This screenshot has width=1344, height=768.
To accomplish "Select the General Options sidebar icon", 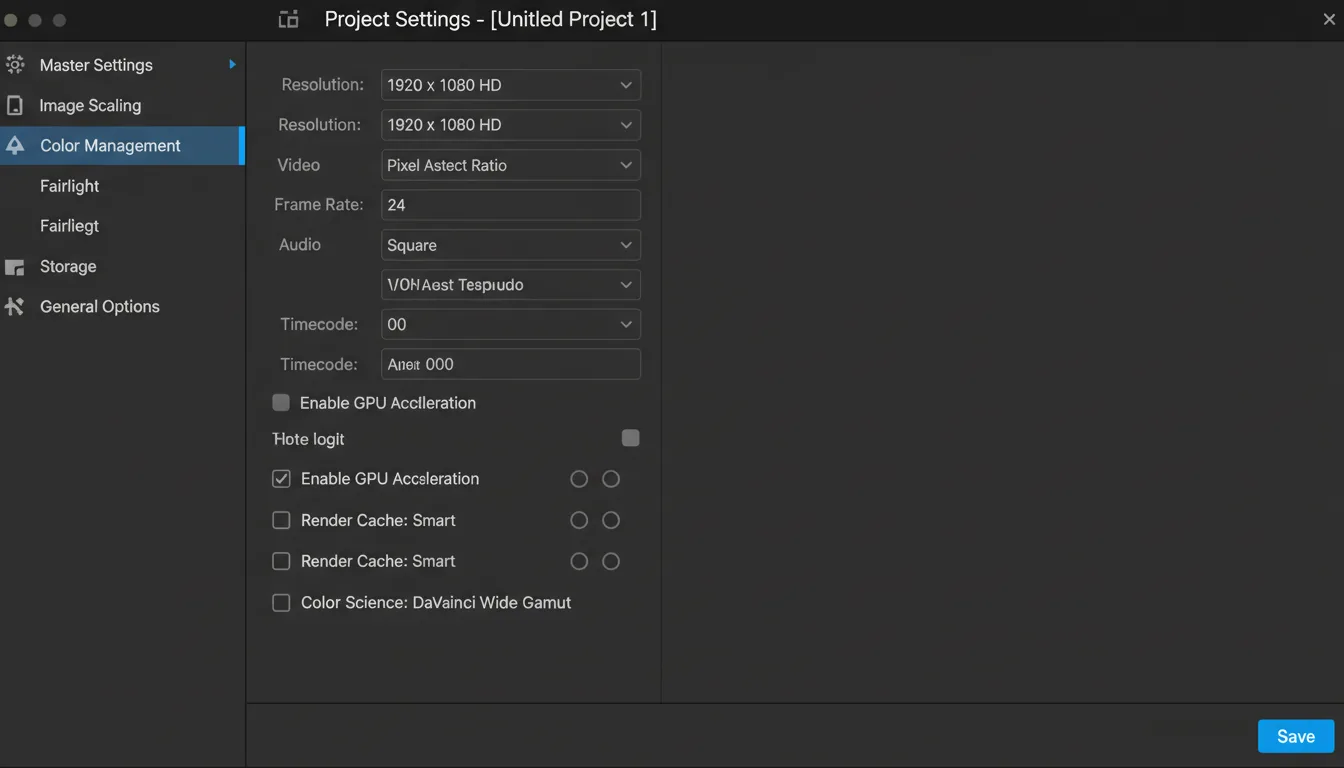I will click(16, 306).
